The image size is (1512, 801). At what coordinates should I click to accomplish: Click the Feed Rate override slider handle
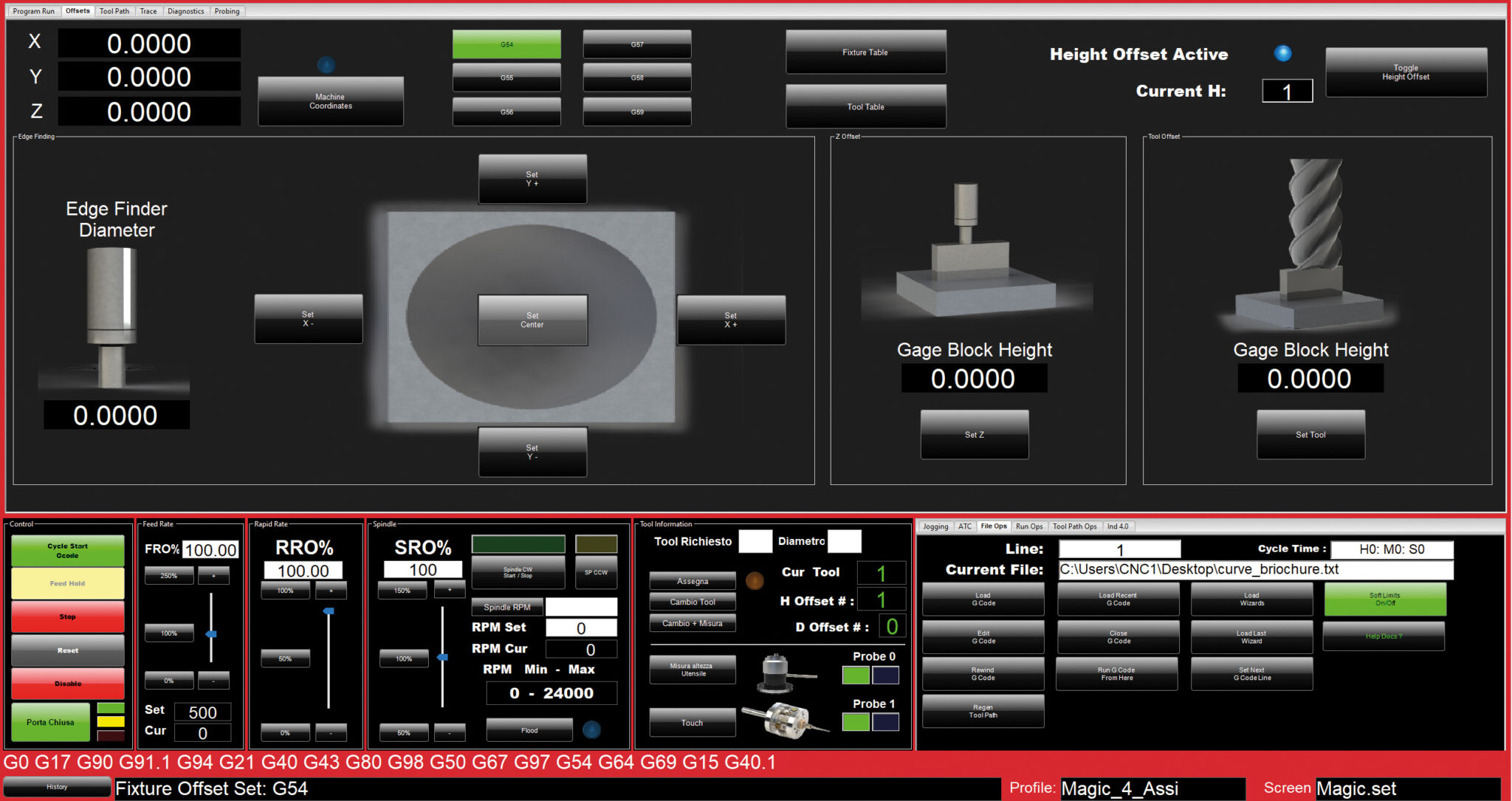(211, 634)
